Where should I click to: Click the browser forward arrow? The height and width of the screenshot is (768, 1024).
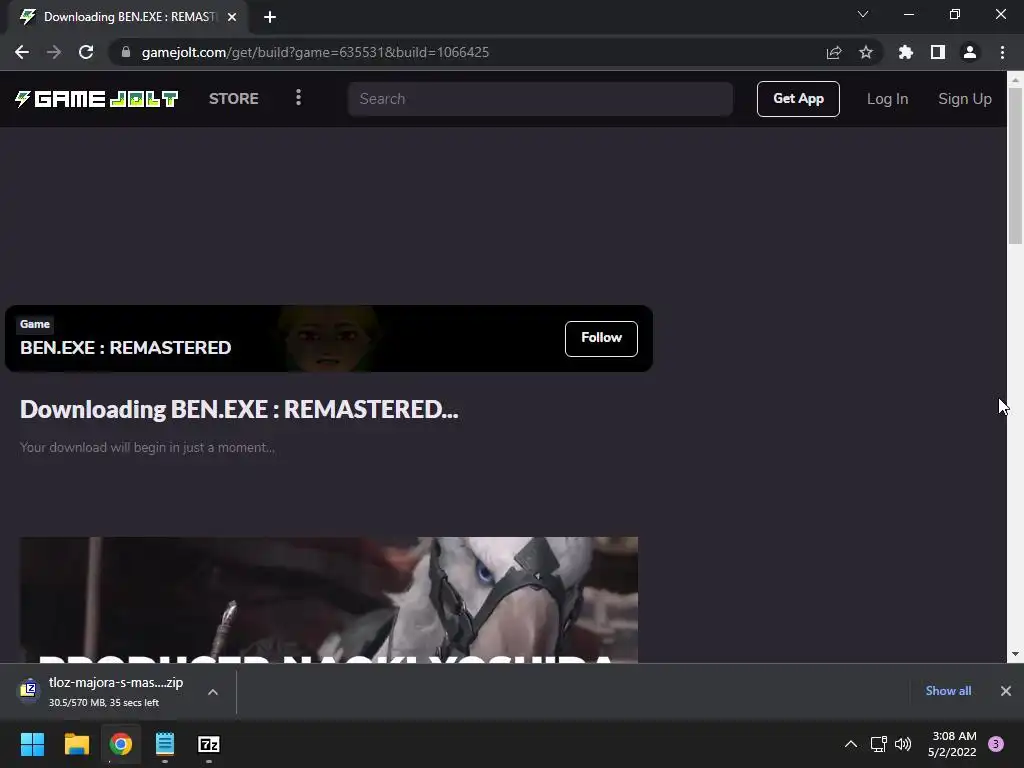tap(54, 52)
